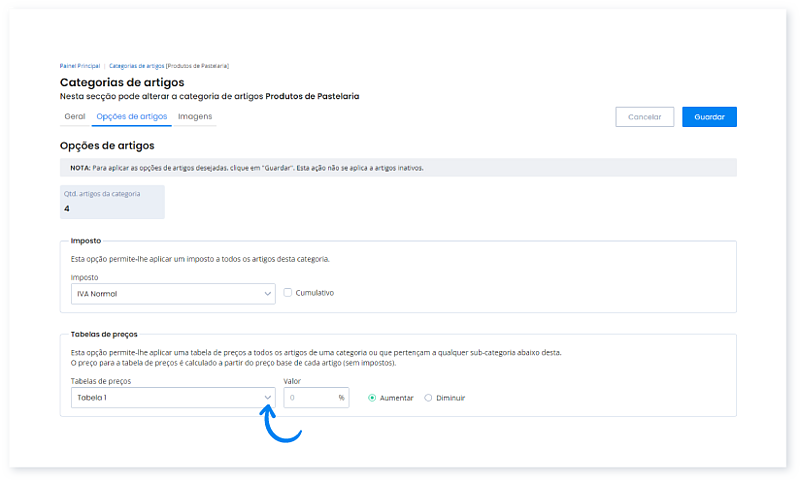Go to Painel Principal via the breadcrumb

pyautogui.click(x=79, y=65)
